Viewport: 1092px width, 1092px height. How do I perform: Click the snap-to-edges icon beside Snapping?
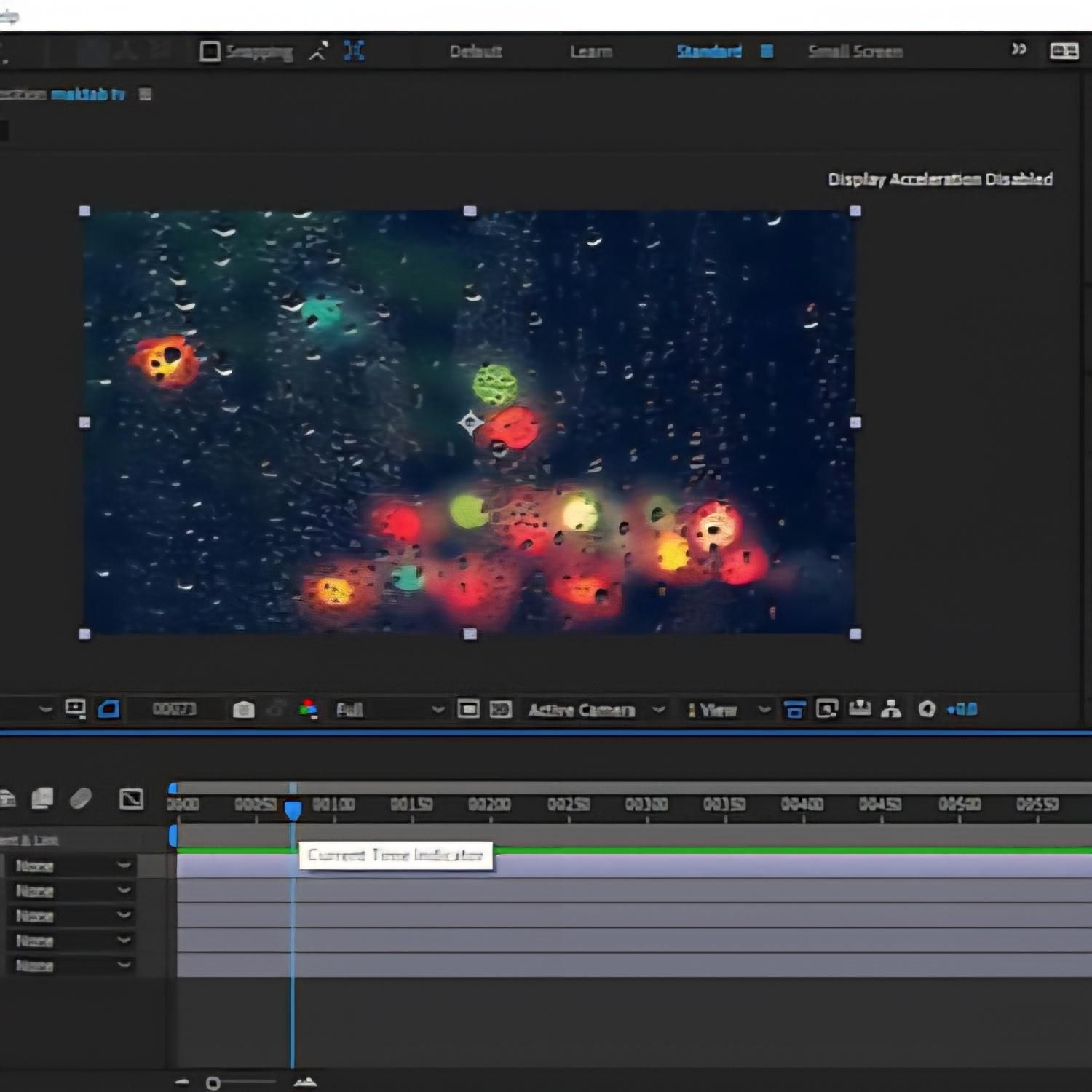pos(319,51)
